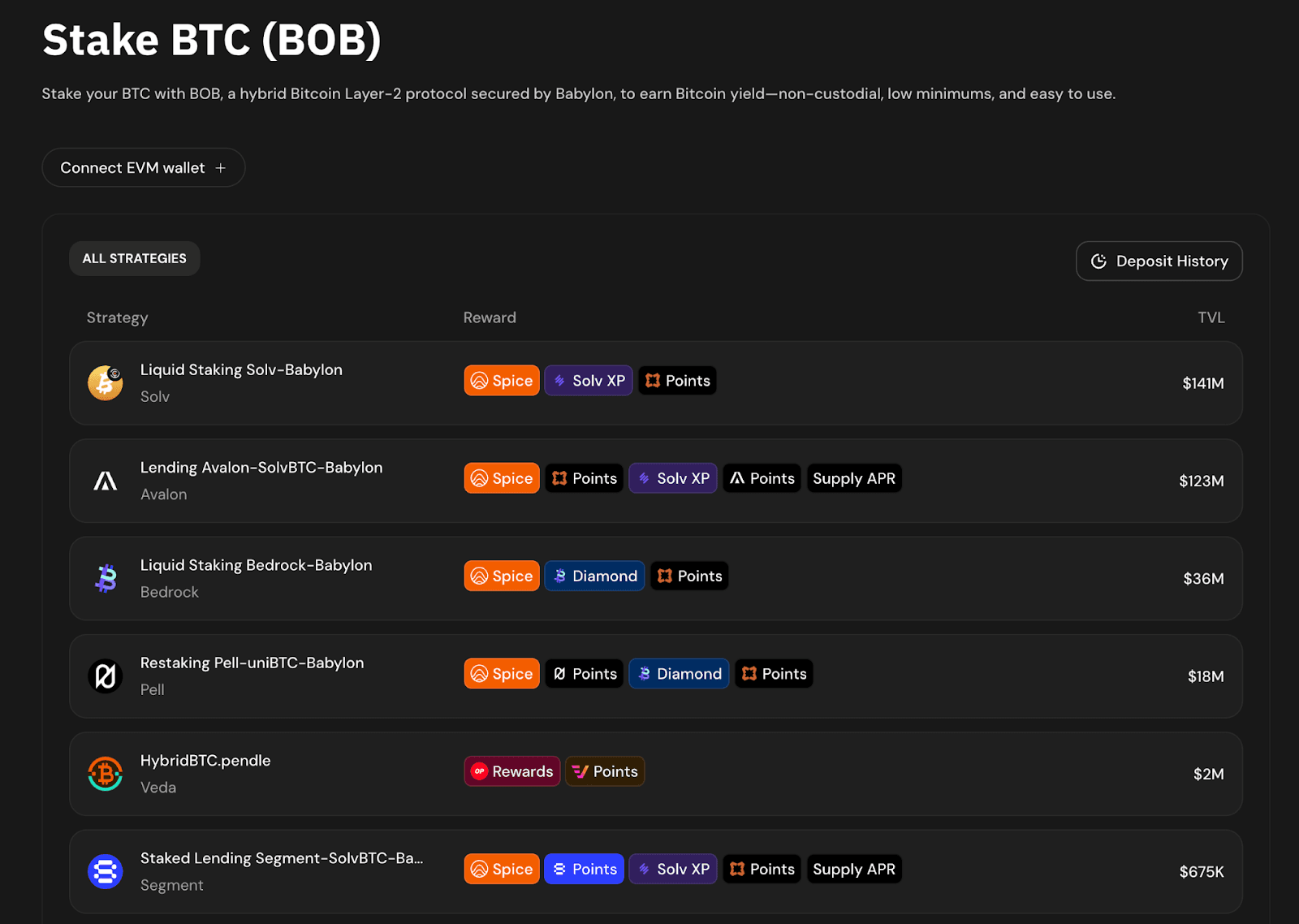Open the Liquid Staking Bedrock-Babylon strategy
The width and height of the screenshot is (1299, 924).
[256, 566]
